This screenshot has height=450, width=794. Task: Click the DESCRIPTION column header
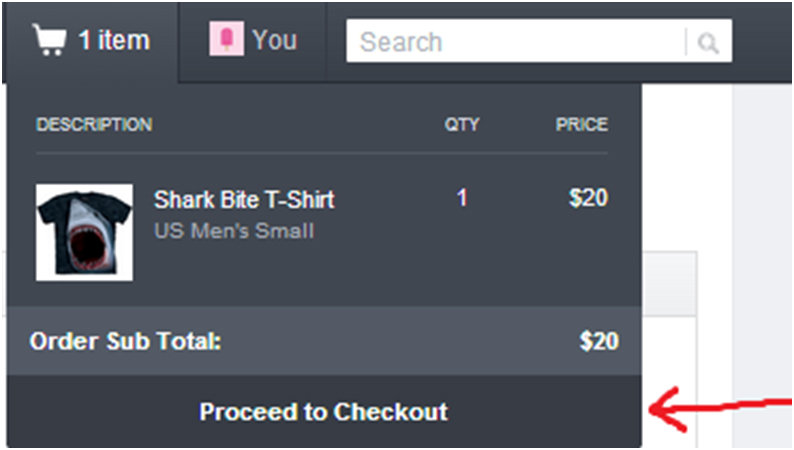(94, 125)
